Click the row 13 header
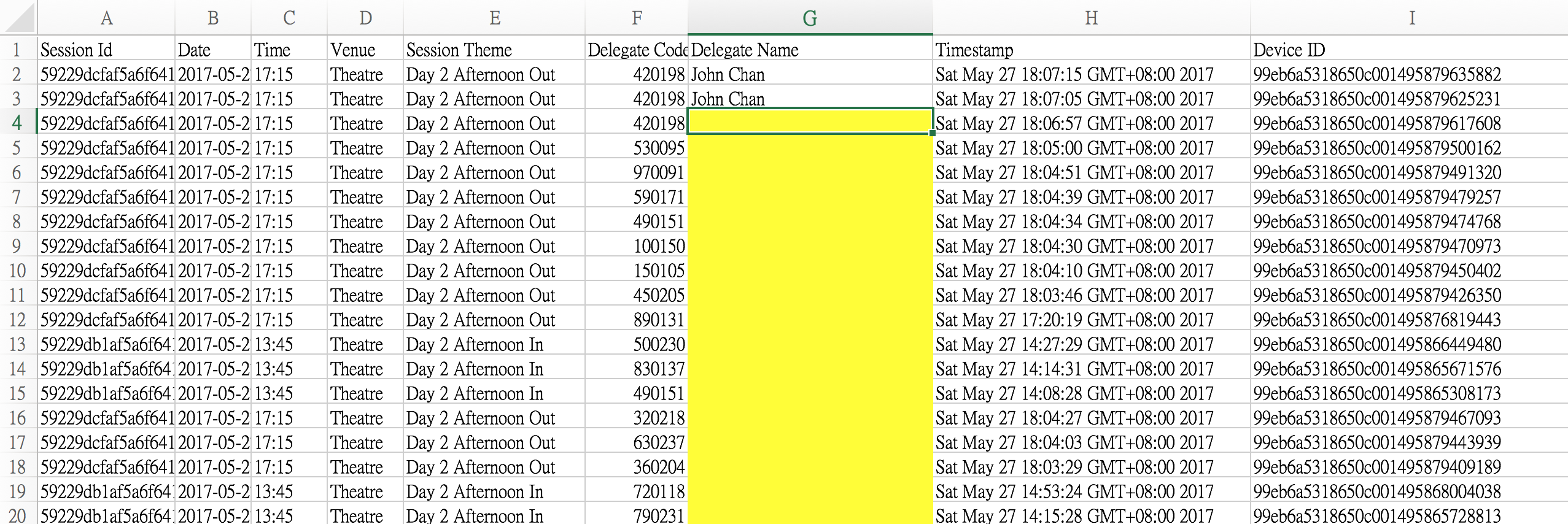The width and height of the screenshot is (1568, 524). (x=17, y=344)
